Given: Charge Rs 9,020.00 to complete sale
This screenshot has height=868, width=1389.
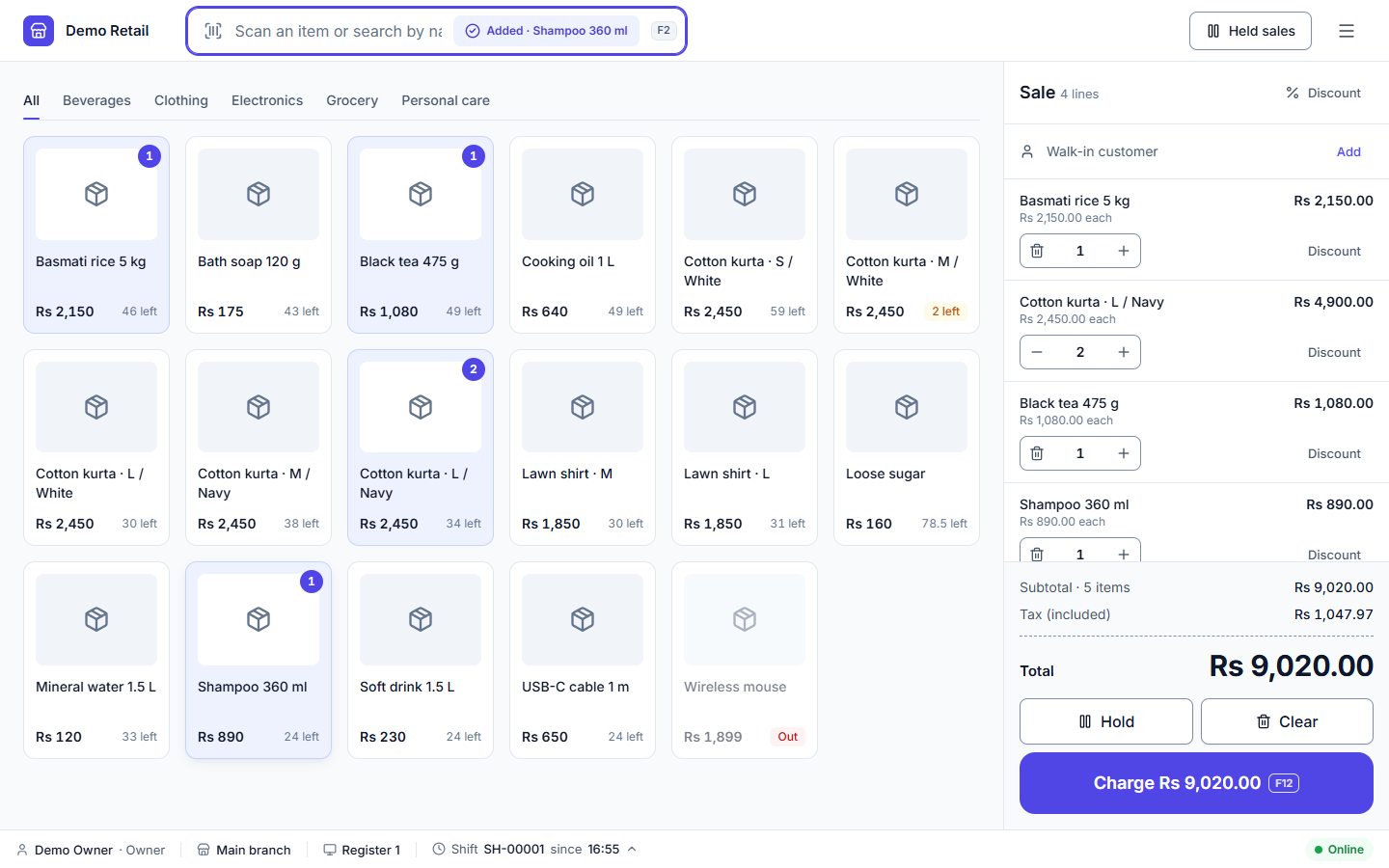Looking at the screenshot, I should click(1196, 783).
